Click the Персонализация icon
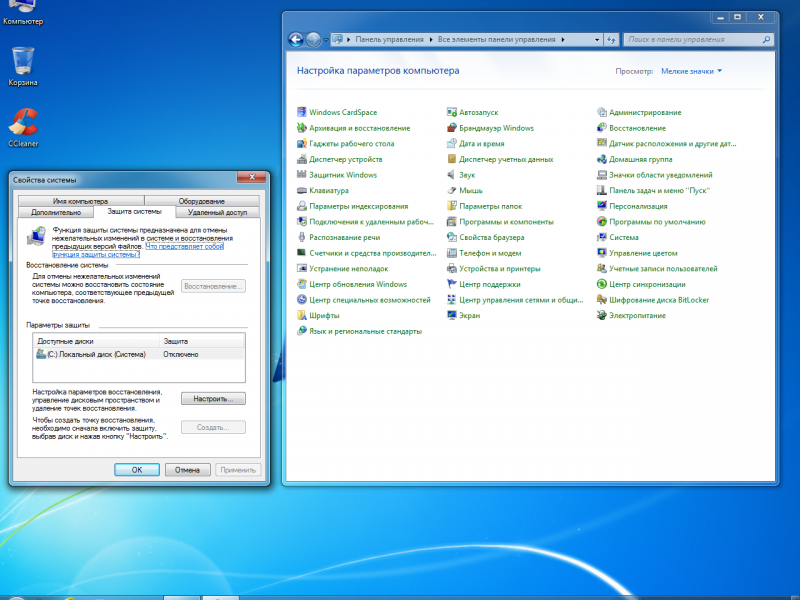 click(602, 206)
